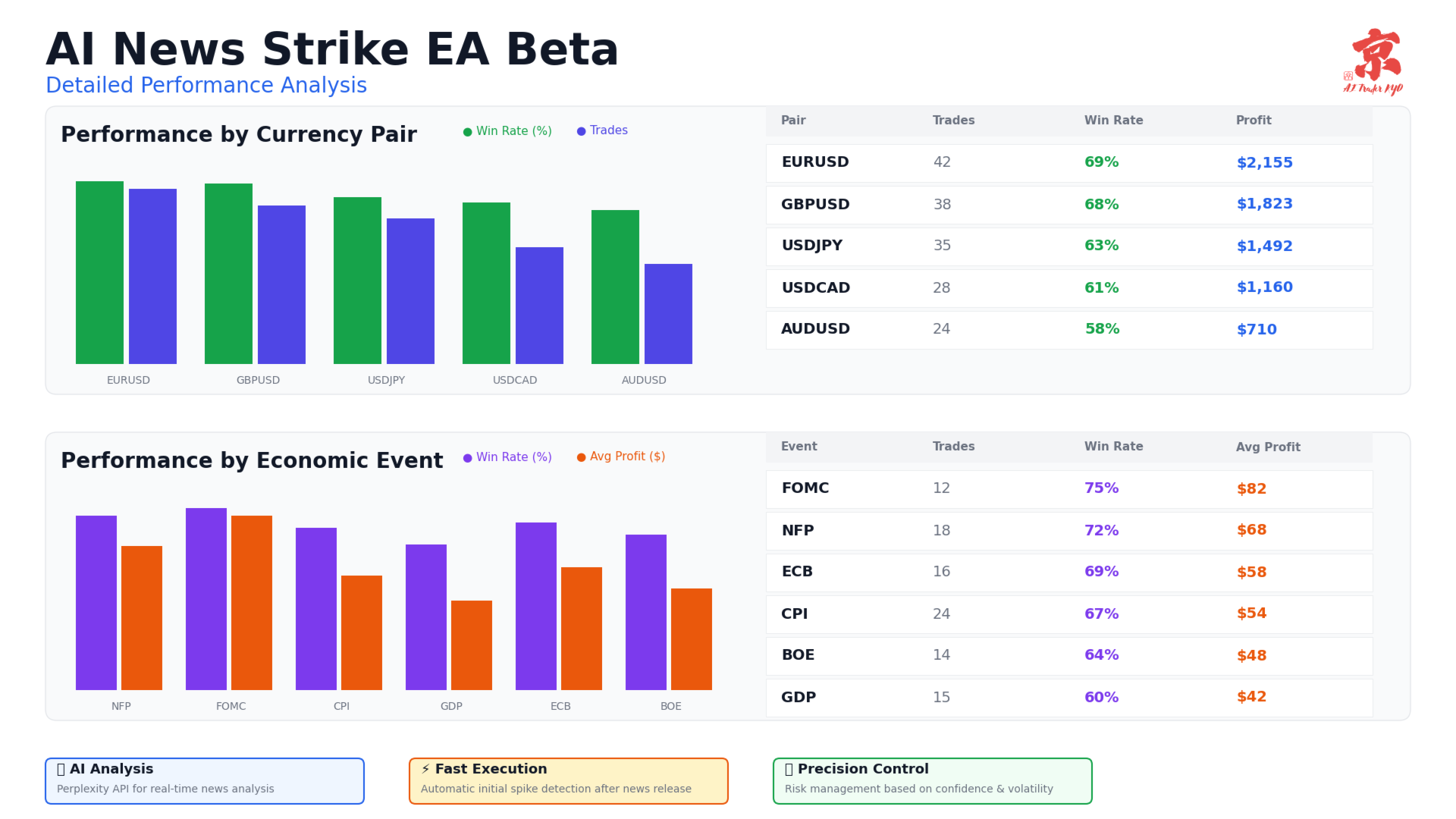
Task: Select the FOMC event table row
Action: 1068,489
